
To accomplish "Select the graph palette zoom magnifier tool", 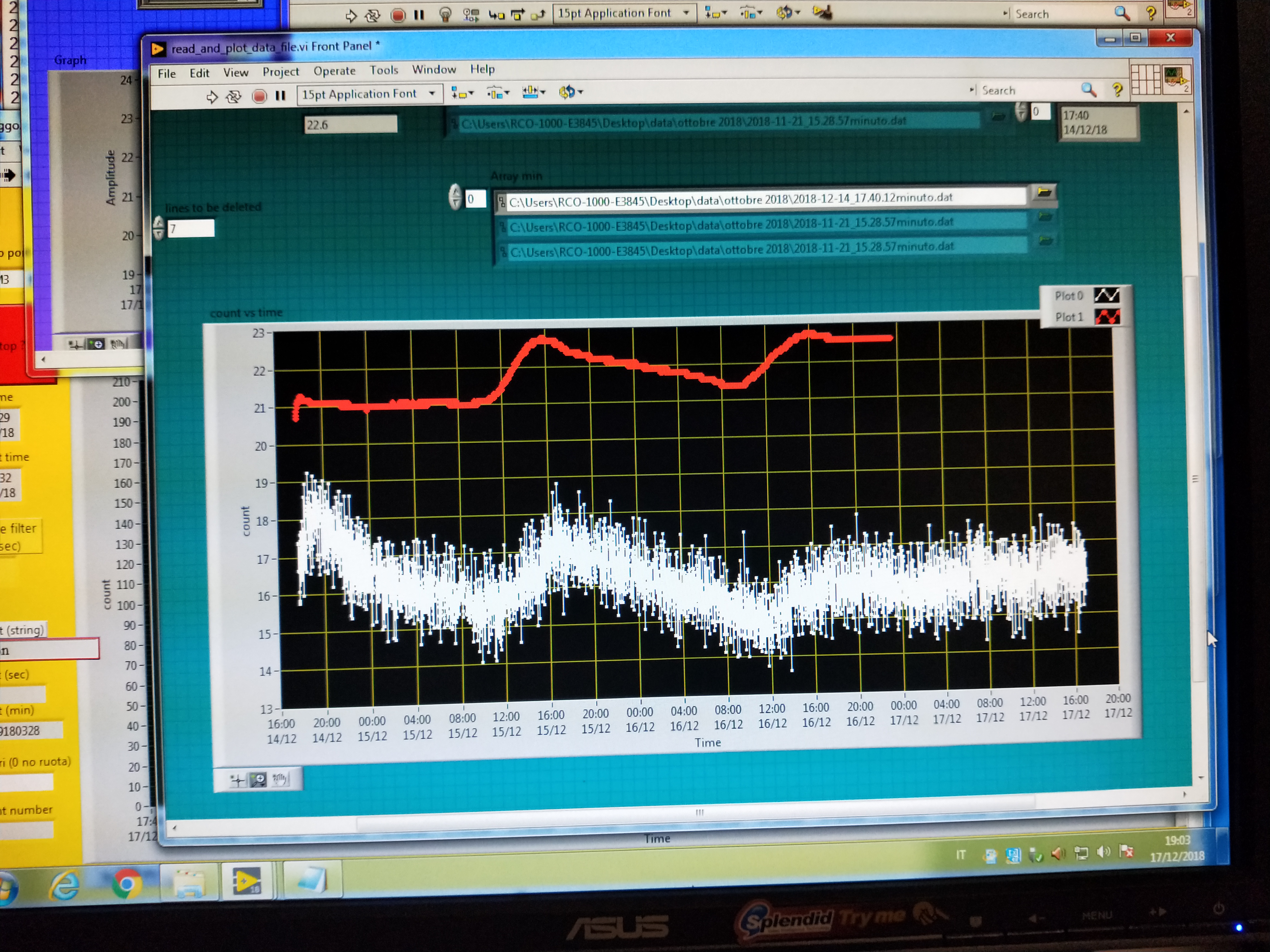I will click(x=258, y=780).
